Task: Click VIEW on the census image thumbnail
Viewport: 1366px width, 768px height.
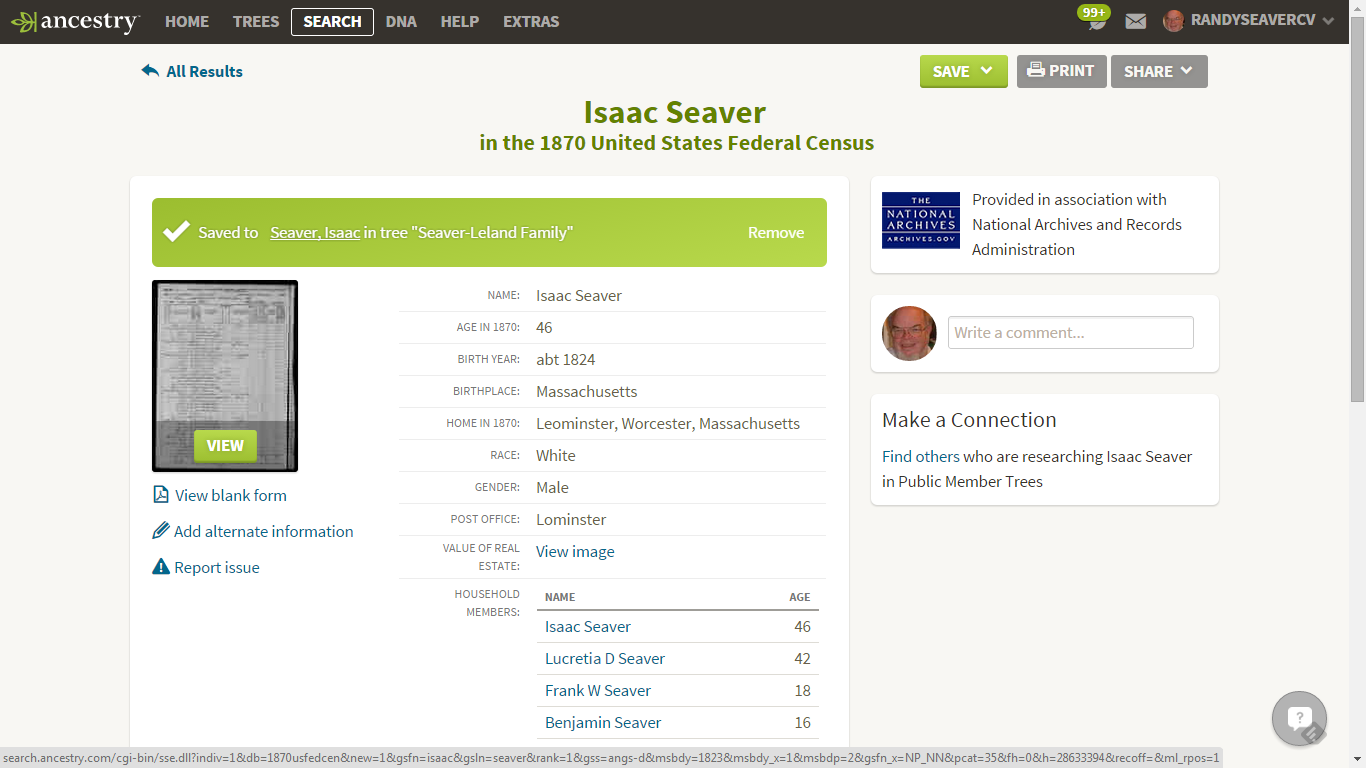Action: pos(224,446)
